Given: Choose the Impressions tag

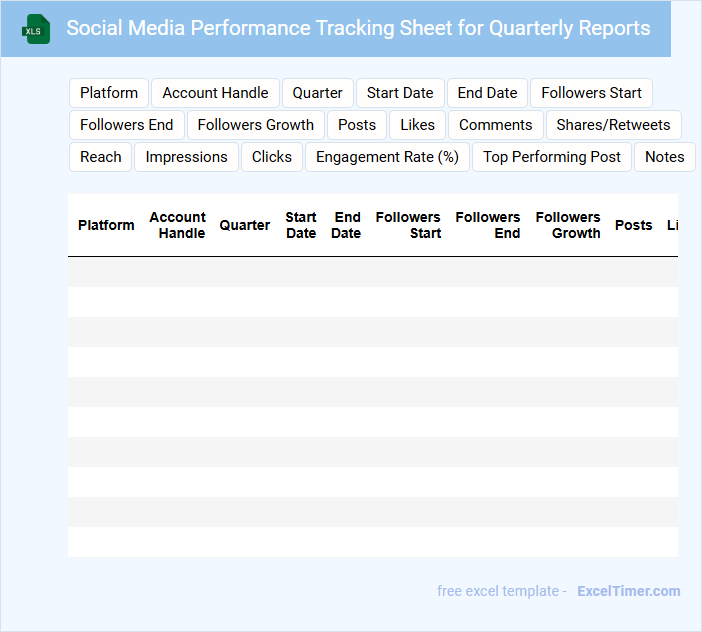Looking at the screenshot, I should coord(187,157).
